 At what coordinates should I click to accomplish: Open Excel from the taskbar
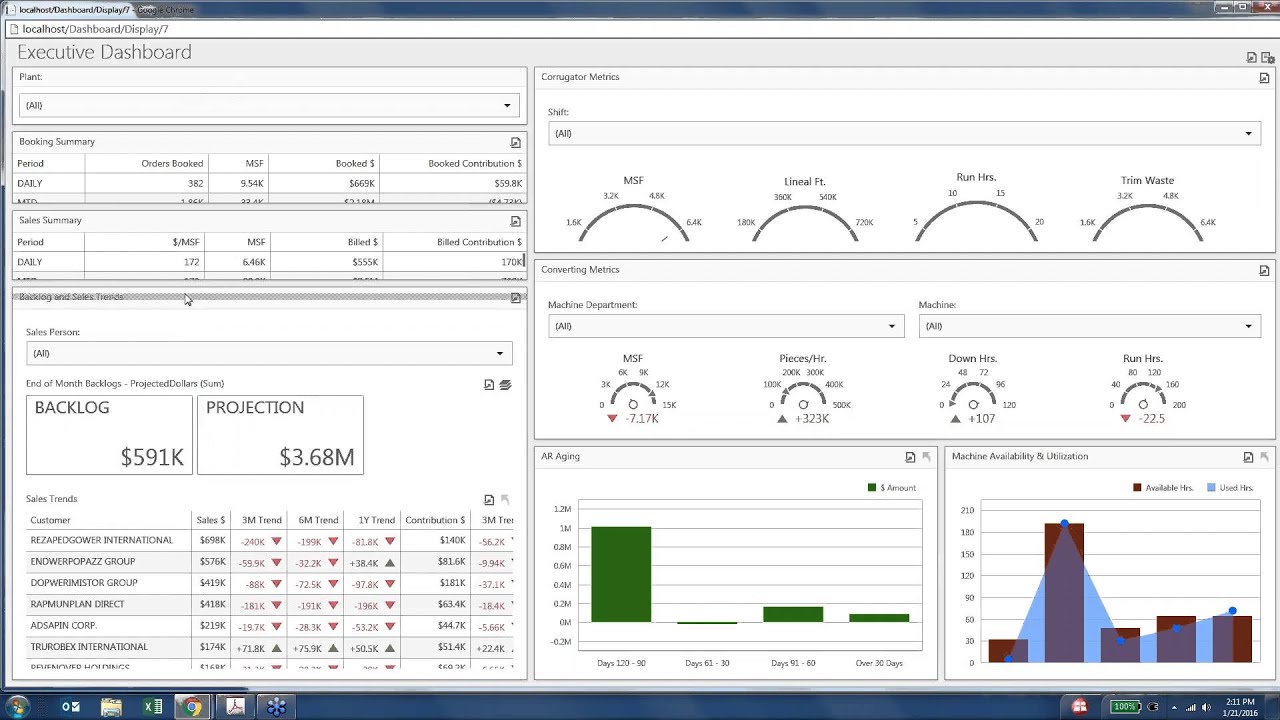tap(153, 707)
